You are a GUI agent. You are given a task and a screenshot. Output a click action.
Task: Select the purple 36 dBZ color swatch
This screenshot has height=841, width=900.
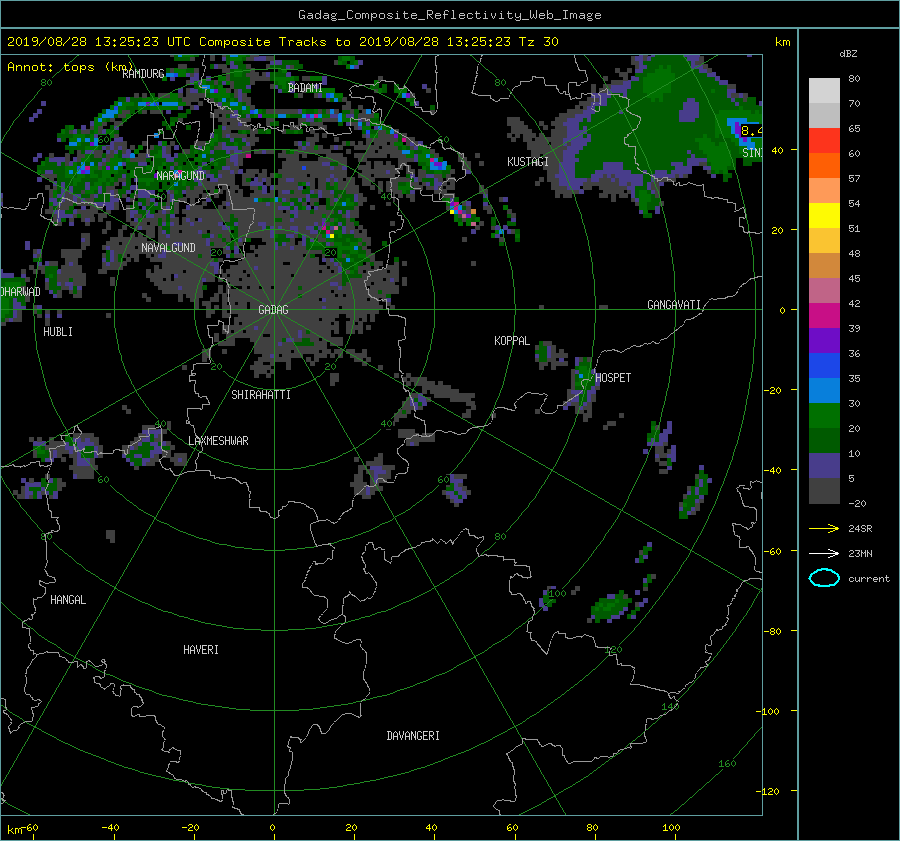point(824,340)
